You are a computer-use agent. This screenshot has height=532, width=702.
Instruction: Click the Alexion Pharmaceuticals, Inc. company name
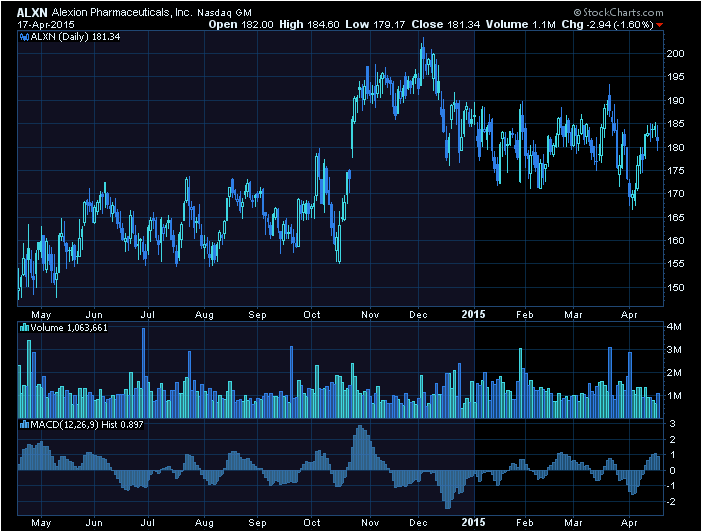pos(122,13)
